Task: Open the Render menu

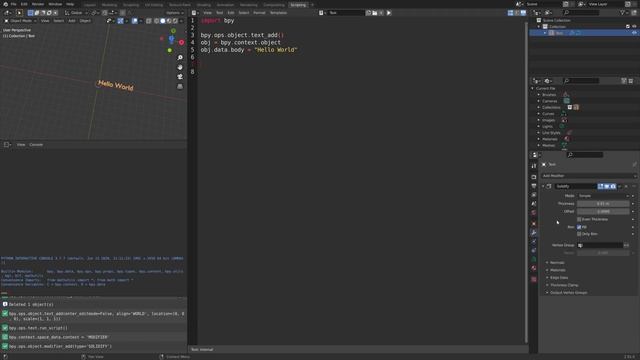Action: click(38, 4)
